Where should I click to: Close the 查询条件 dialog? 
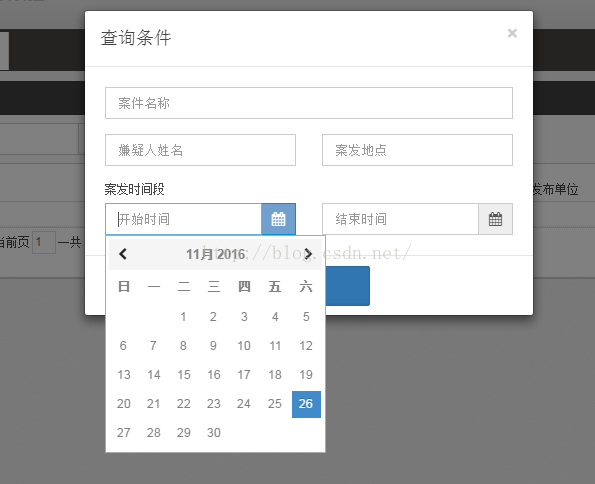click(x=512, y=33)
